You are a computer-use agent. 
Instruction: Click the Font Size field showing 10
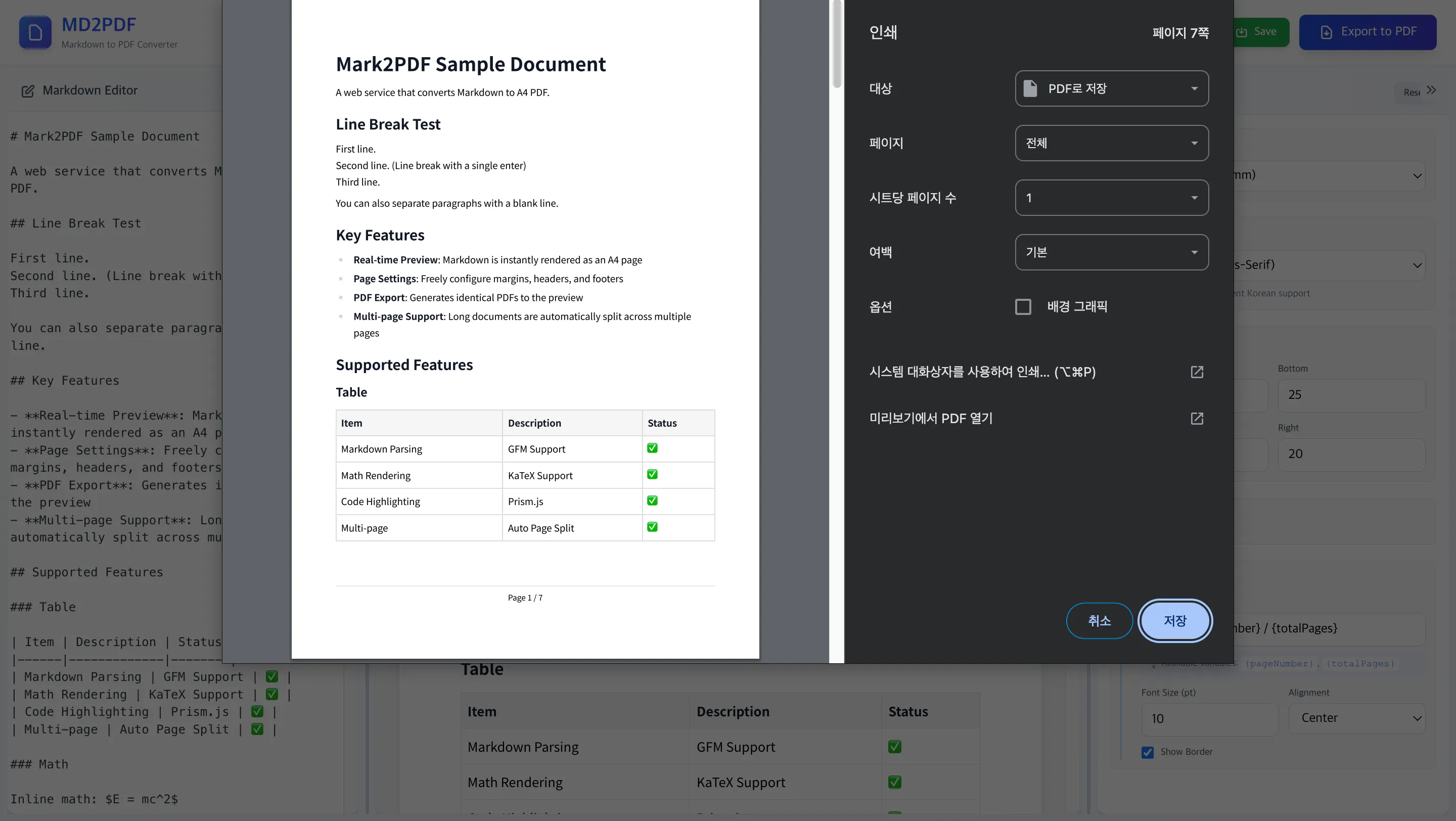[1210, 719]
